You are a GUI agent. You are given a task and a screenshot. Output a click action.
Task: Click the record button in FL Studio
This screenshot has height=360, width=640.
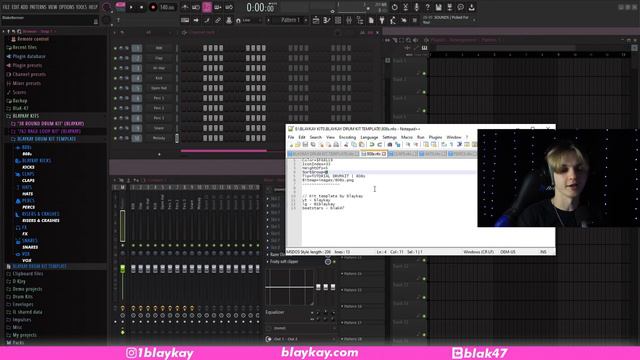(x=153, y=7)
